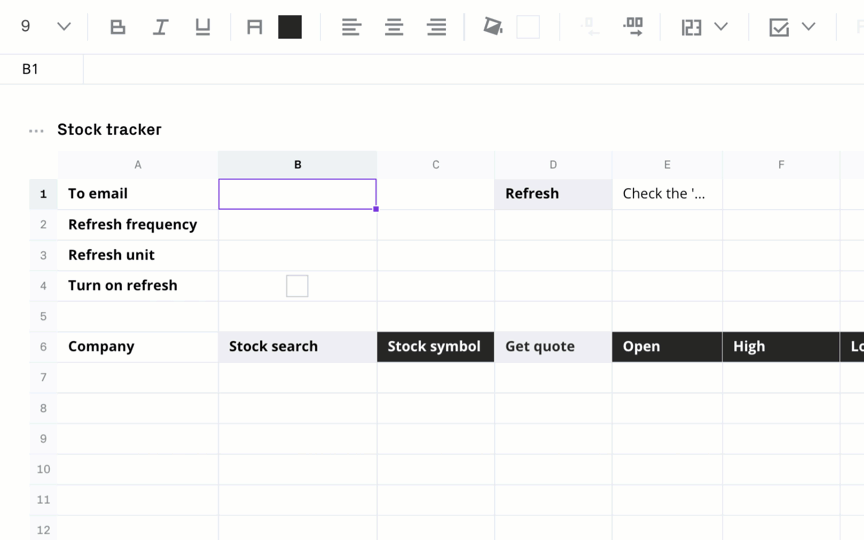
Task: Click the 'Refresh frequency' cell
Action: pyautogui.click(x=138, y=225)
